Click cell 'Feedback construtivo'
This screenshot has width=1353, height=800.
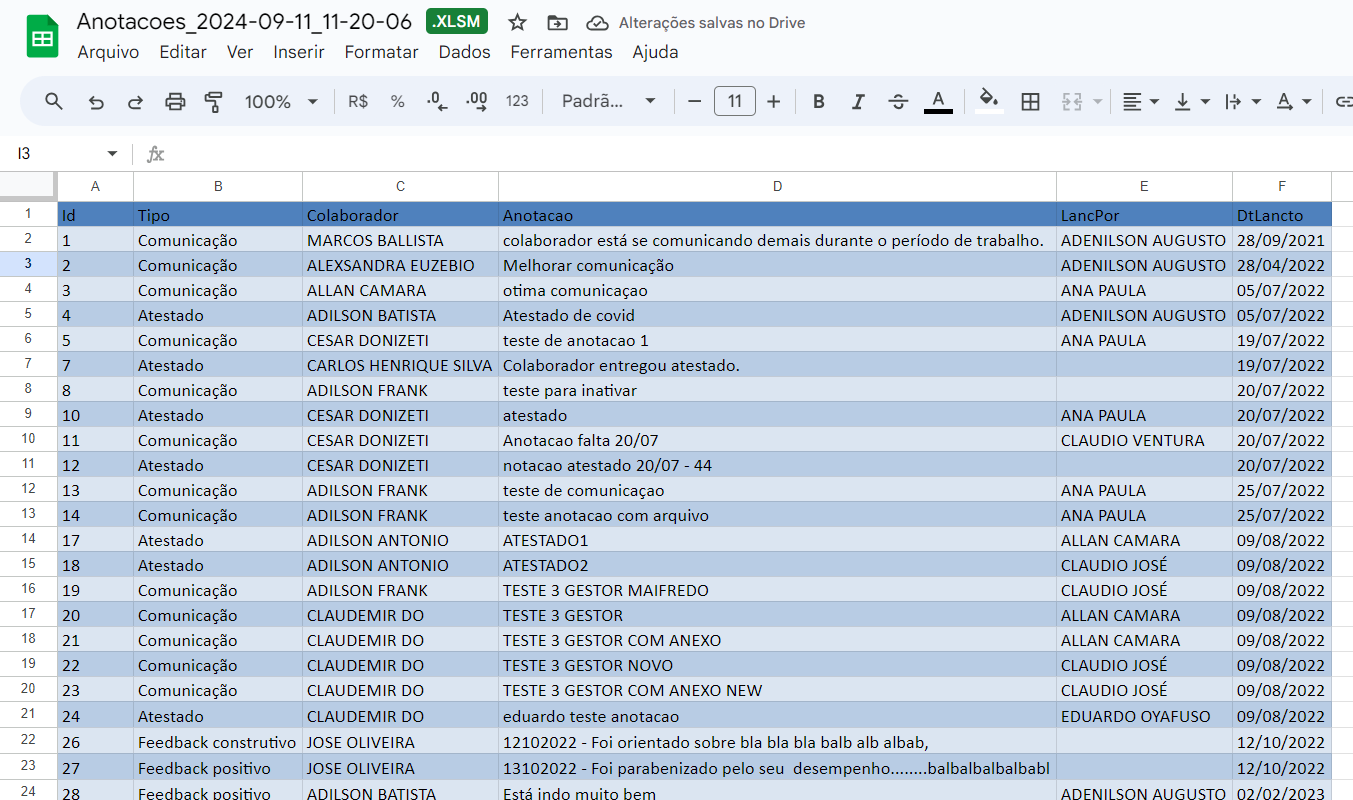pyautogui.click(x=218, y=742)
